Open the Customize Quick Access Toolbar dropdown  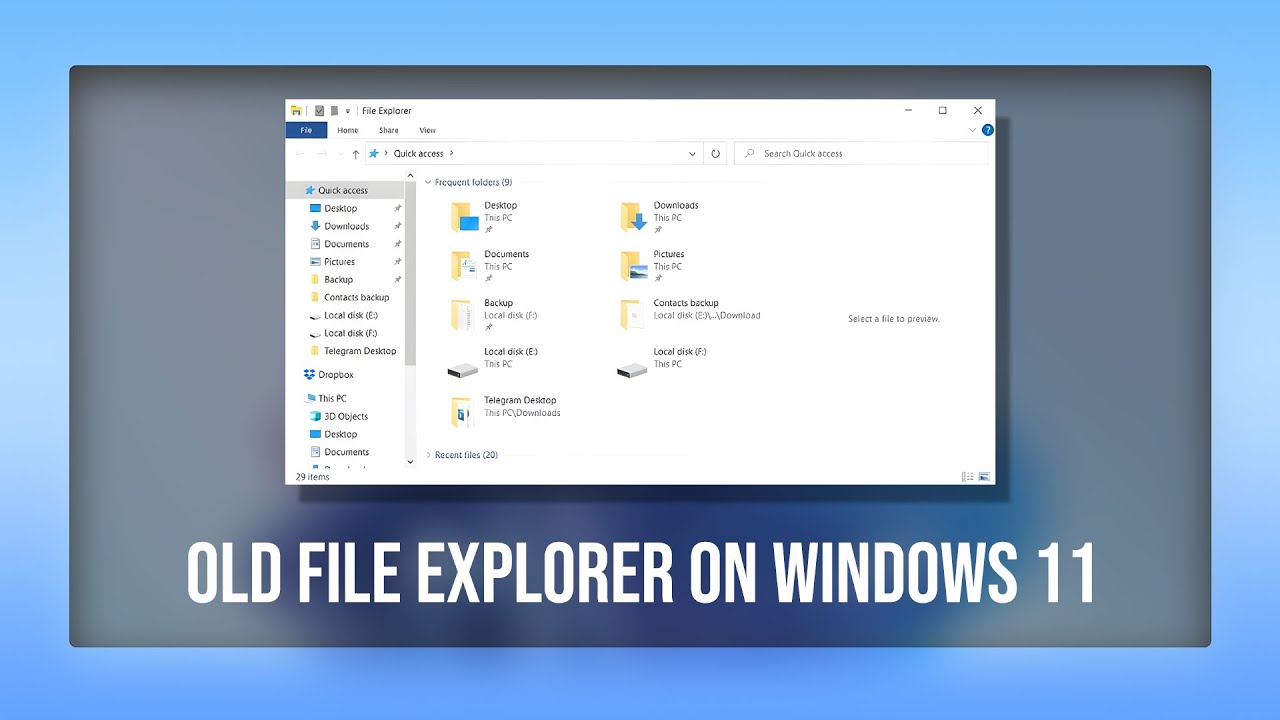(348, 111)
